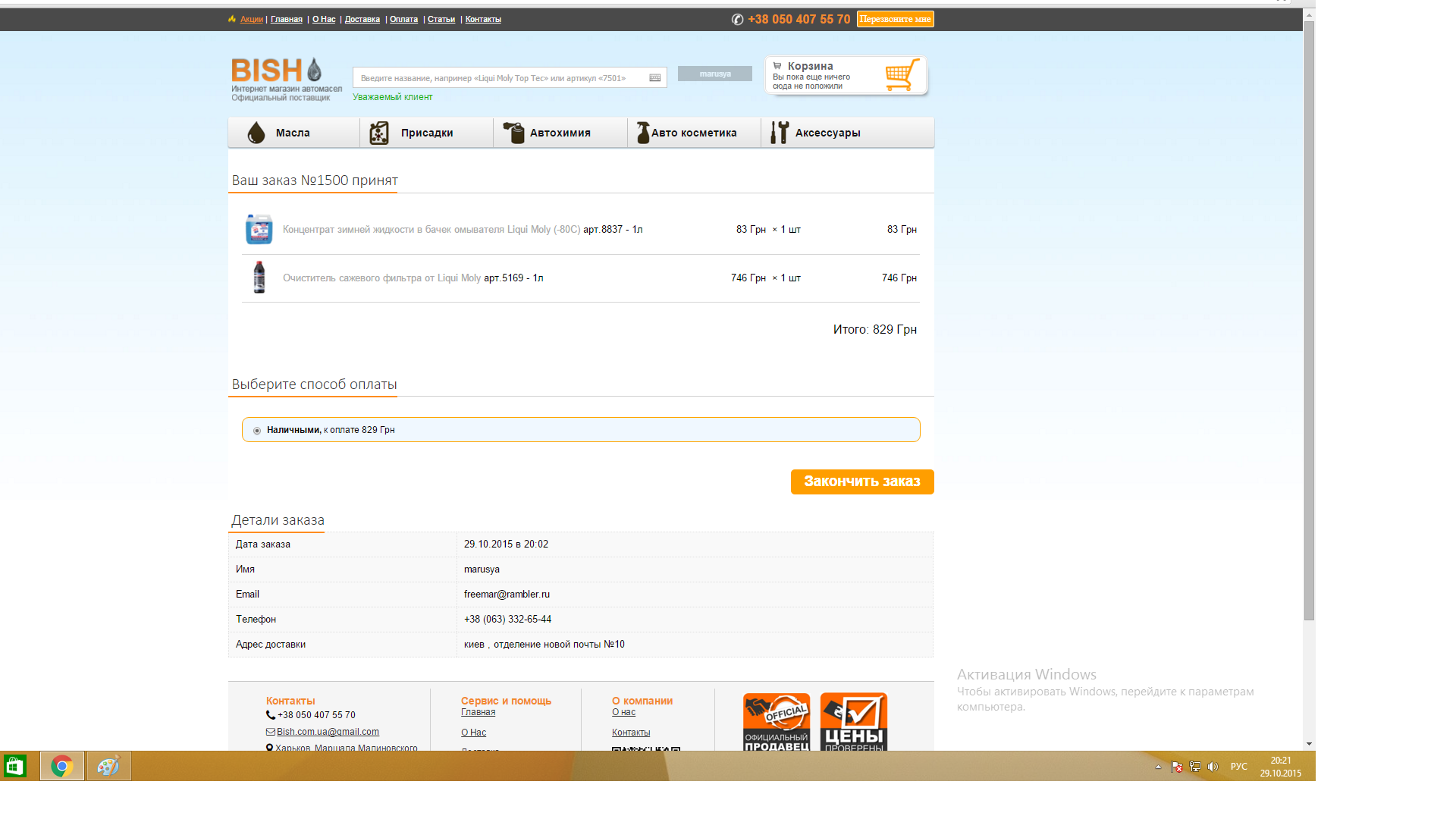Image resolution: width=1456 pixels, height=819 pixels.
Task: Click the spray bottle icon beside Авто косметика
Action: 642,133
